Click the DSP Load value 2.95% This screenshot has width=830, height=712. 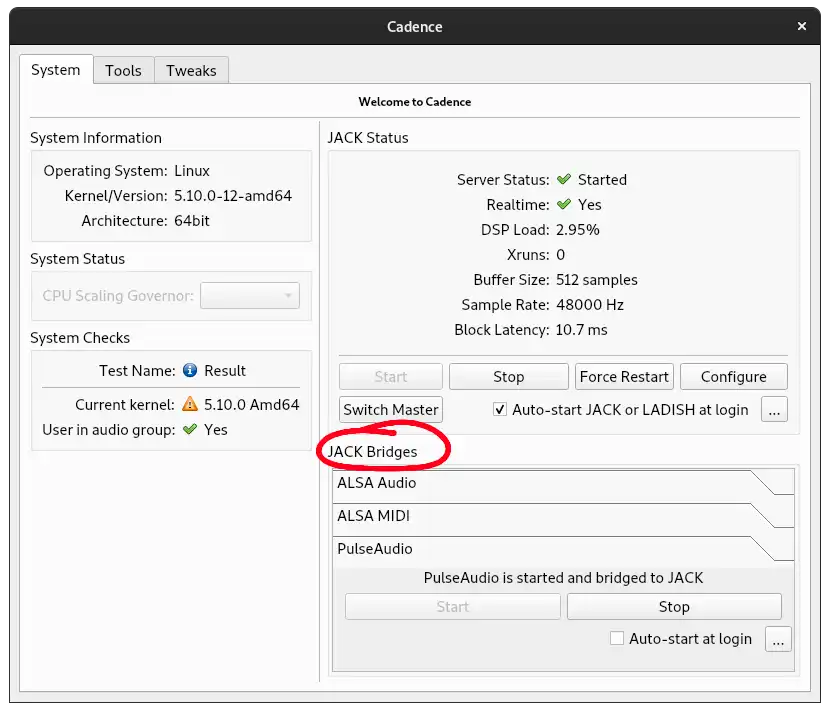click(578, 229)
